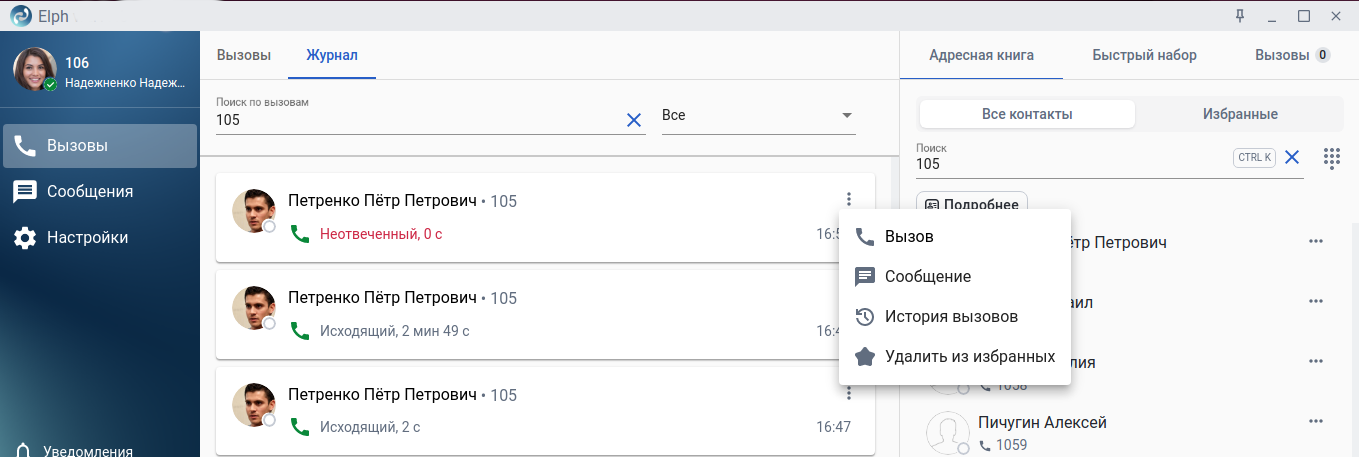
Task: Choose Вызов from the context menu
Action: (908, 237)
